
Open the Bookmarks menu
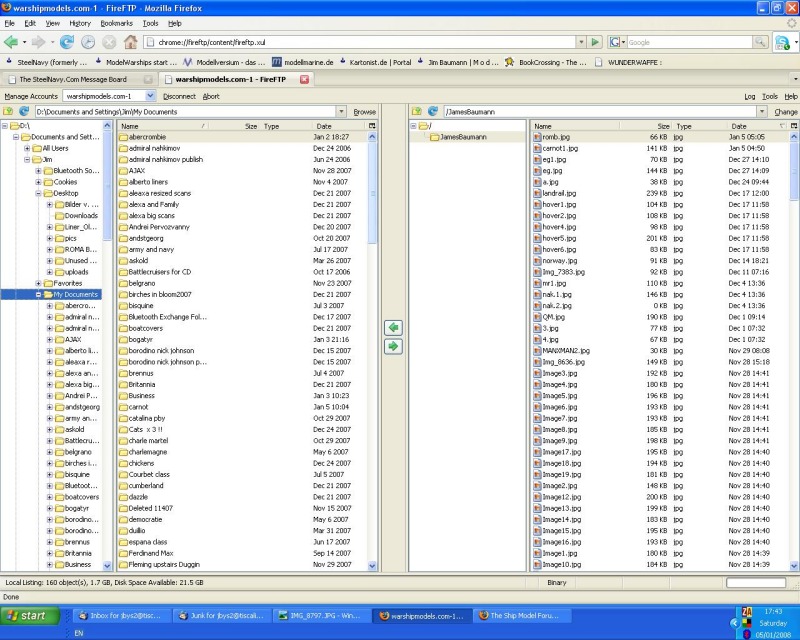(116, 22)
